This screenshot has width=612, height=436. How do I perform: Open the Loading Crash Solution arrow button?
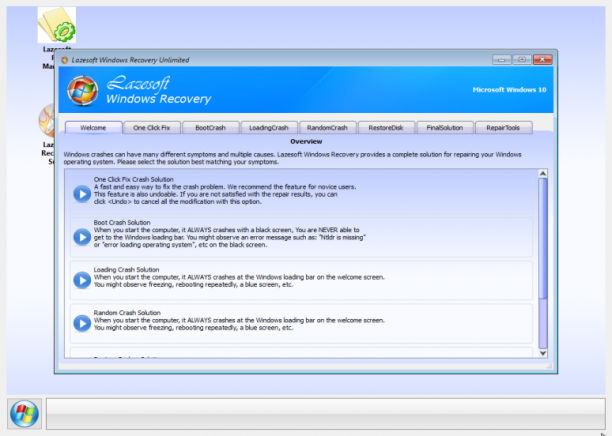tap(82, 280)
